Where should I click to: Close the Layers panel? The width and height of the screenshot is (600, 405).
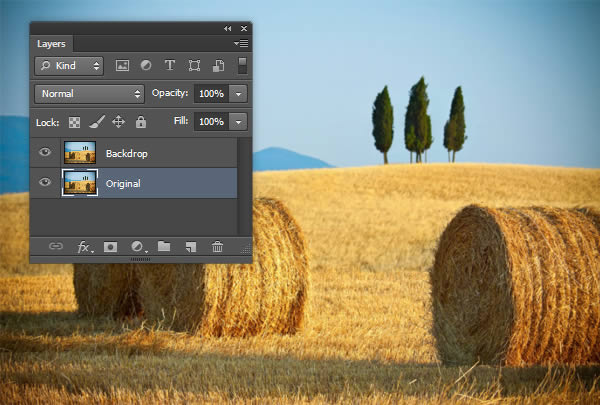[244, 28]
